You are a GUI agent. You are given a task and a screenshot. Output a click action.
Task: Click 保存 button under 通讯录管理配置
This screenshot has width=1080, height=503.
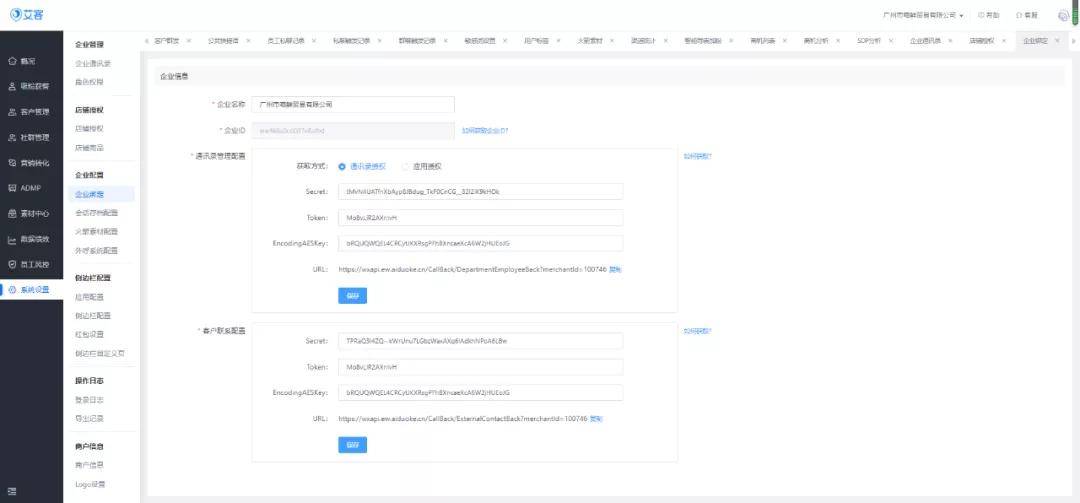tap(353, 296)
